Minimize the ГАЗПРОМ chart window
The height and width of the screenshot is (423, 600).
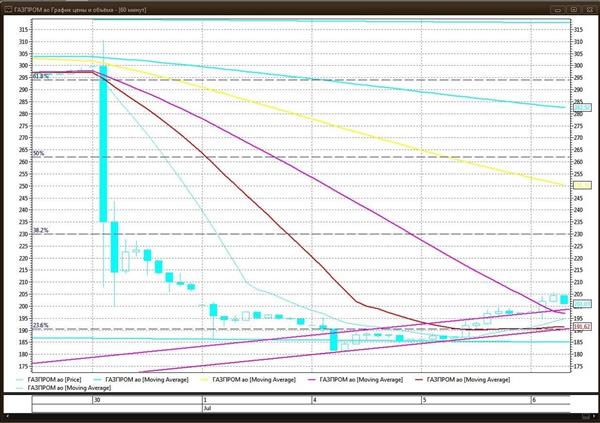558,10
